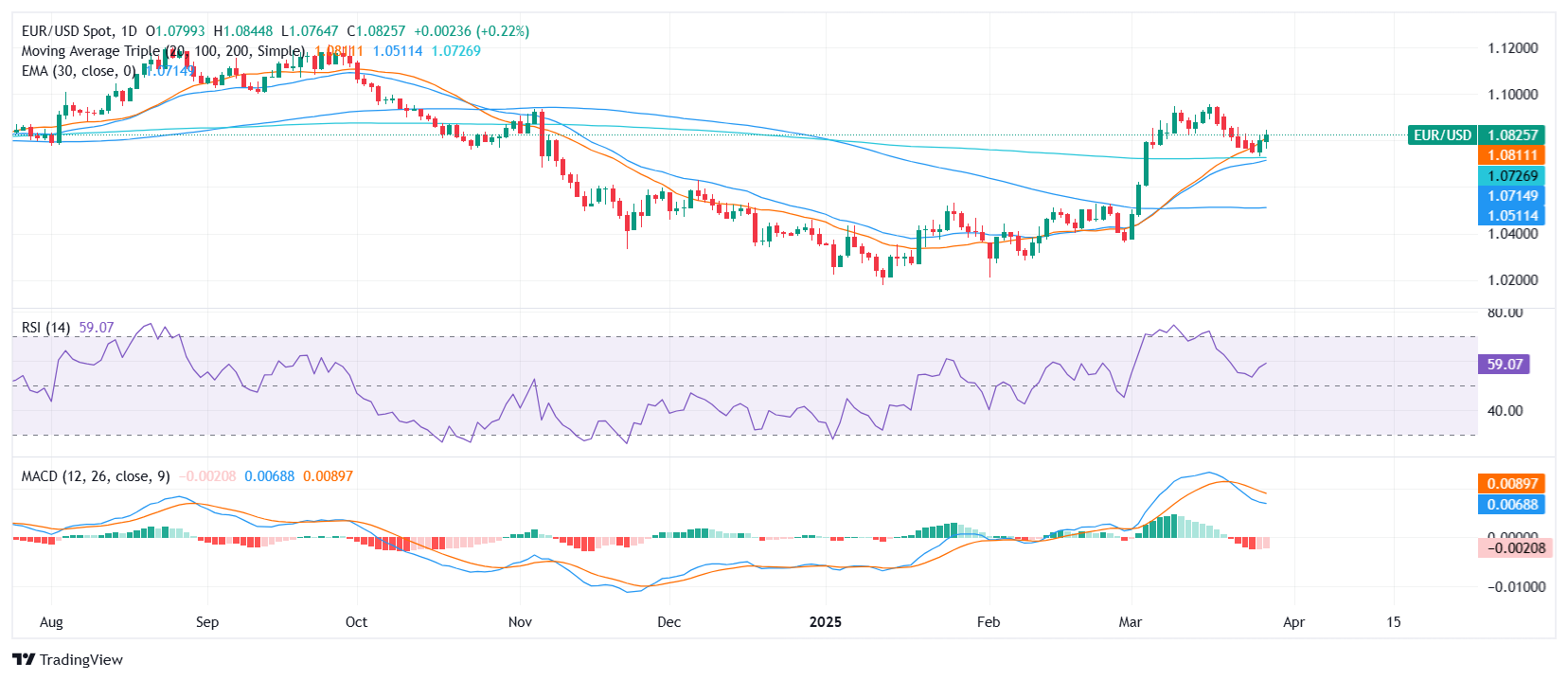Select the RSI (14) indicator label
This screenshot has height=680, width=1568.
45,328
